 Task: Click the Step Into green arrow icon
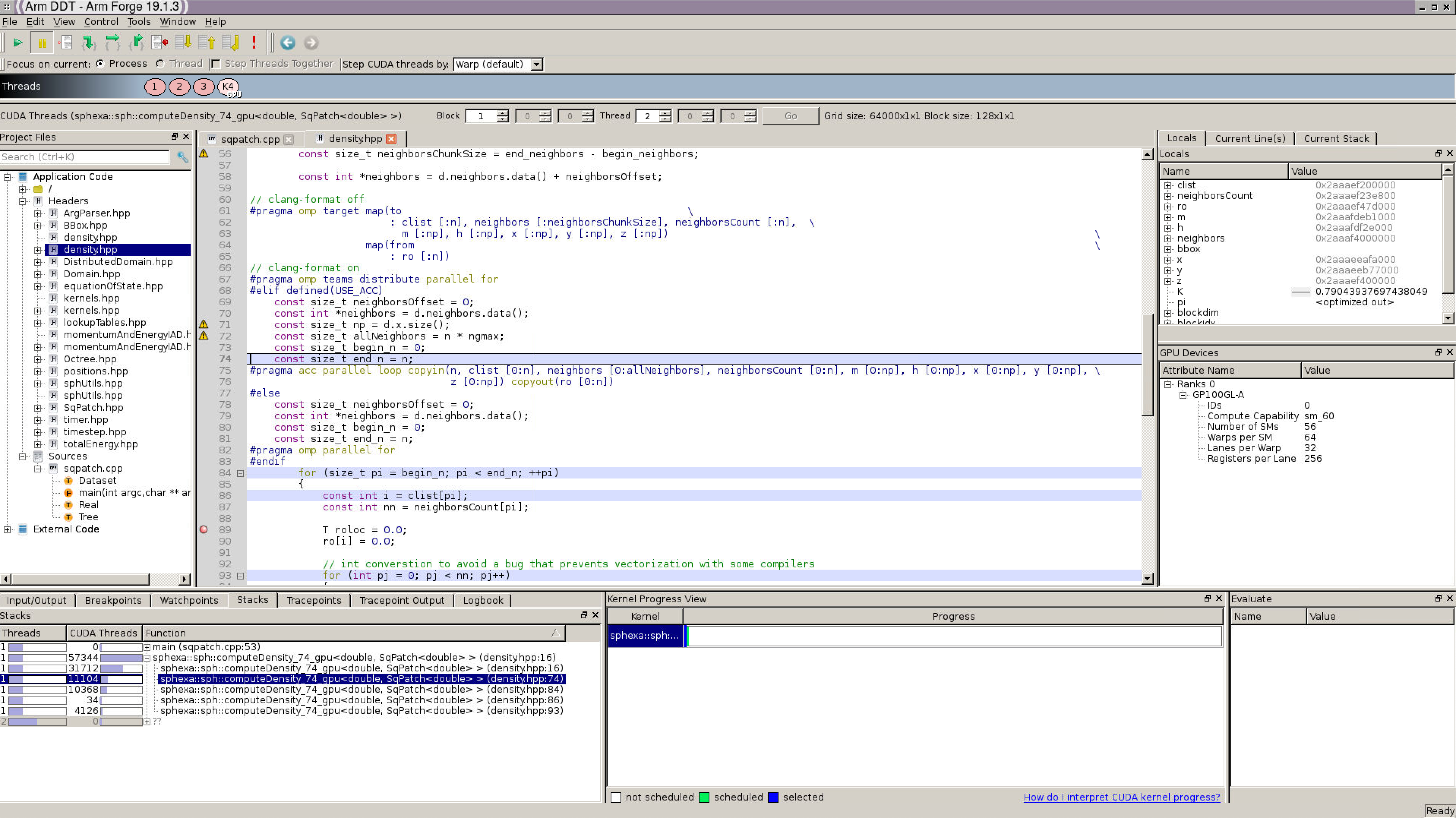(88, 43)
